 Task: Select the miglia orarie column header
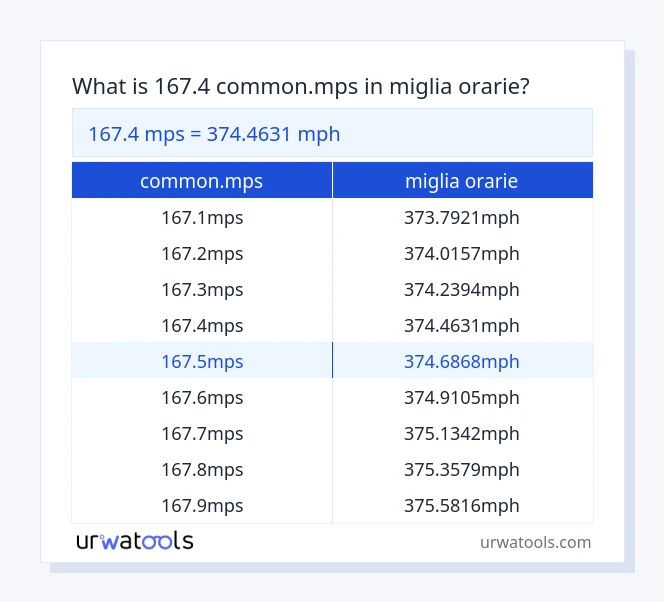point(462,181)
